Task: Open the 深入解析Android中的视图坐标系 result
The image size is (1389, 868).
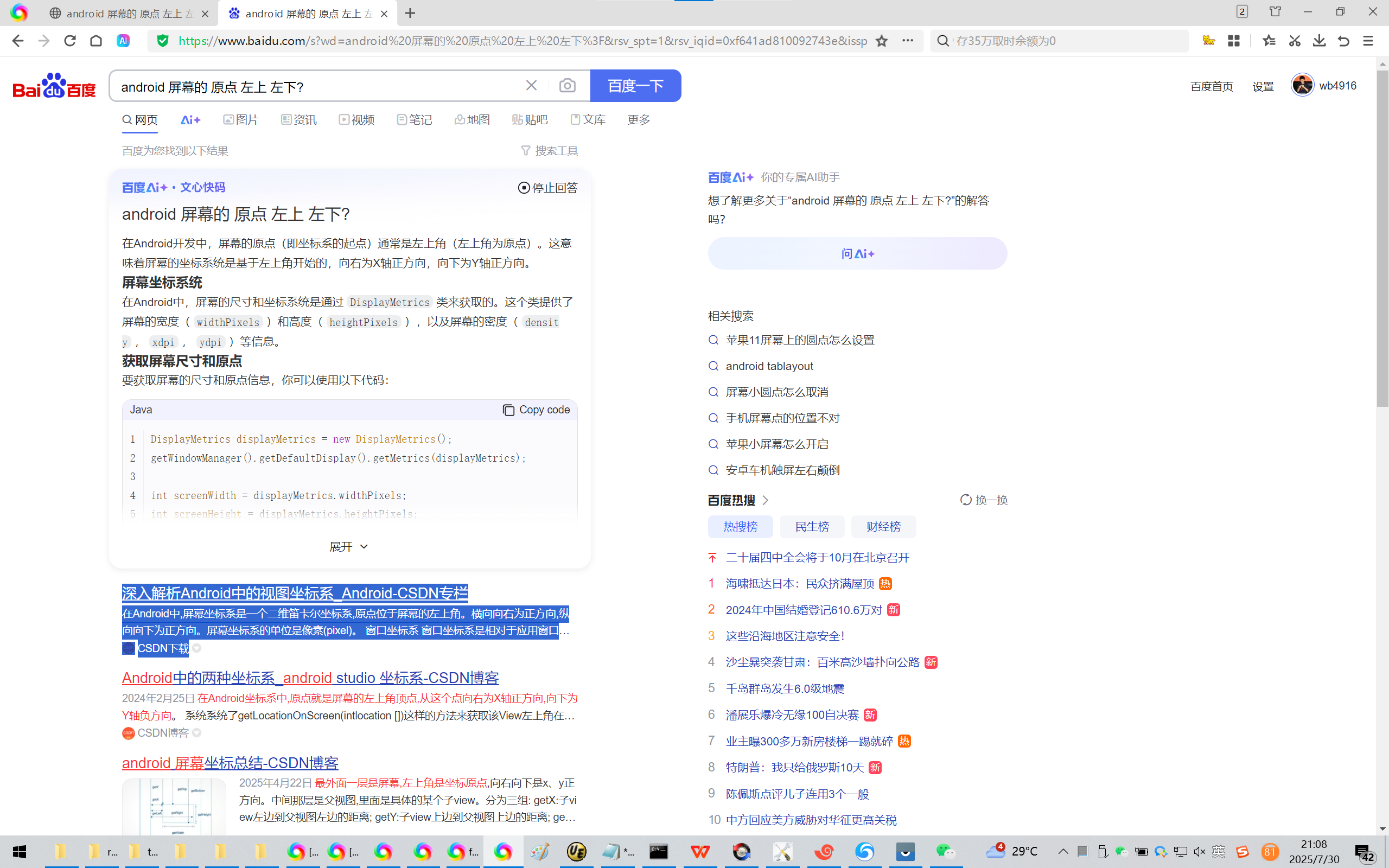Action: point(295,593)
